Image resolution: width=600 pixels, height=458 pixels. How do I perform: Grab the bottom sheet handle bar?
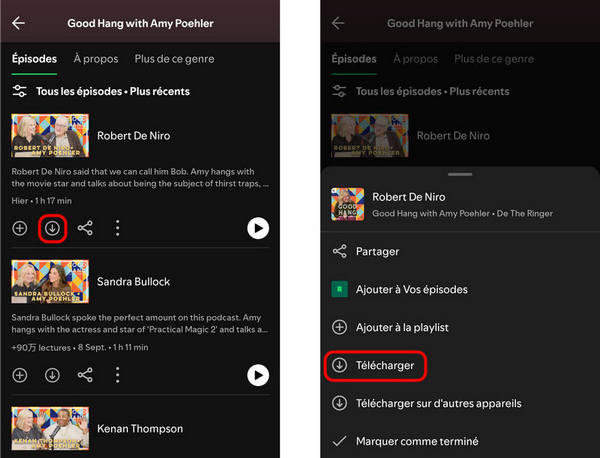pos(460,174)
